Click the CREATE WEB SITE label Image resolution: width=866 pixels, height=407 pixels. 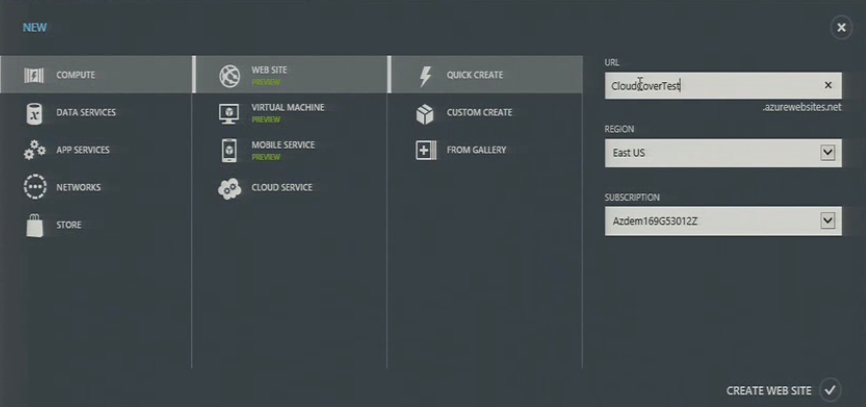pyautogui.click(x=769, y=391)
